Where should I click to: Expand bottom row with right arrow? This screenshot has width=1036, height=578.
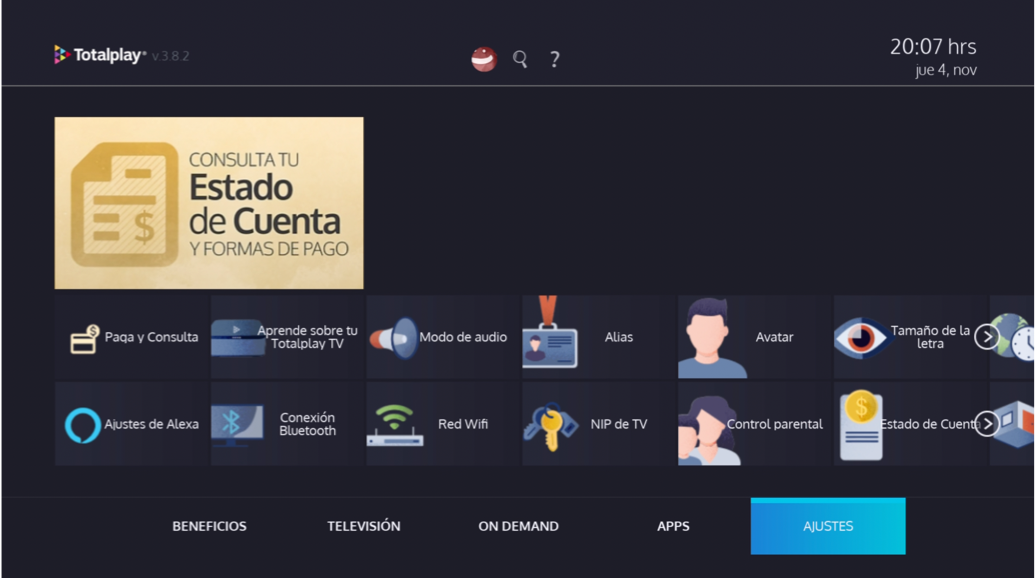(987, 424)
